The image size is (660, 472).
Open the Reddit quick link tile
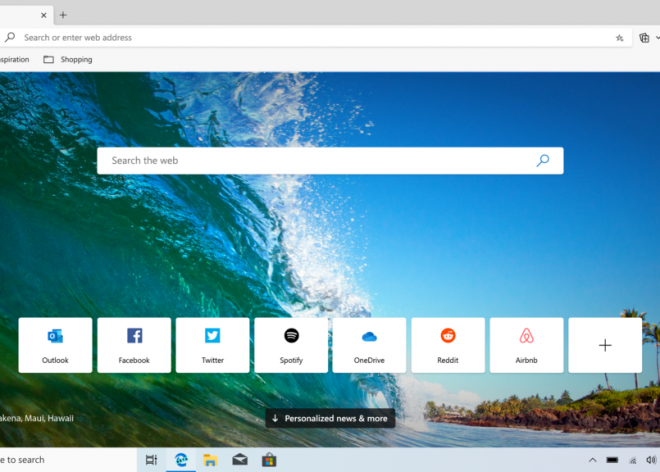coord(448,345)
